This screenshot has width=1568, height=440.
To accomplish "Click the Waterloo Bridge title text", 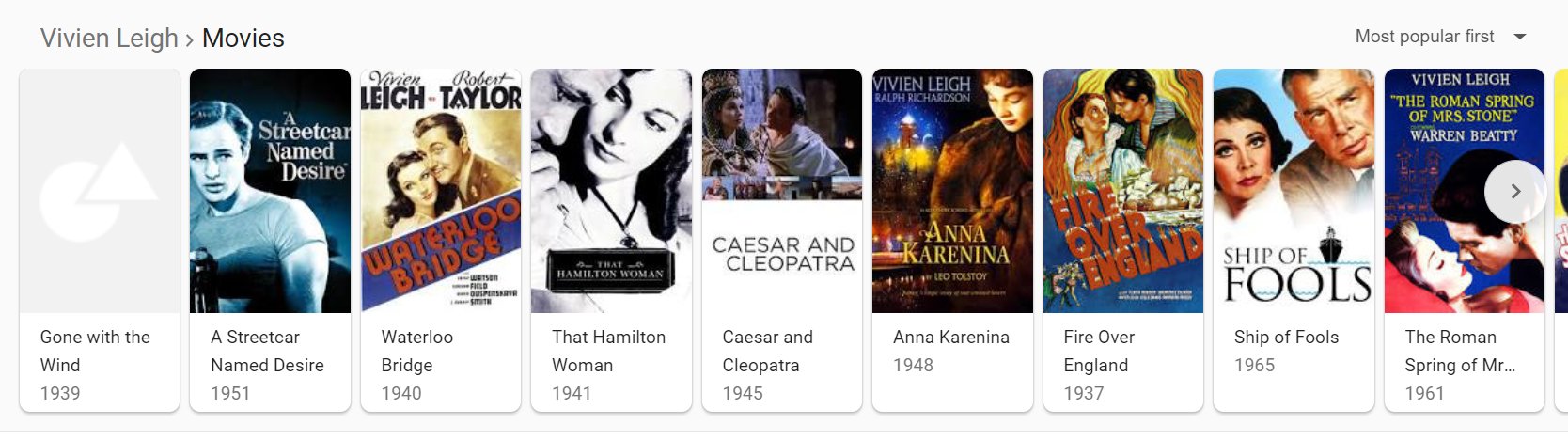I will coord(416,351).
